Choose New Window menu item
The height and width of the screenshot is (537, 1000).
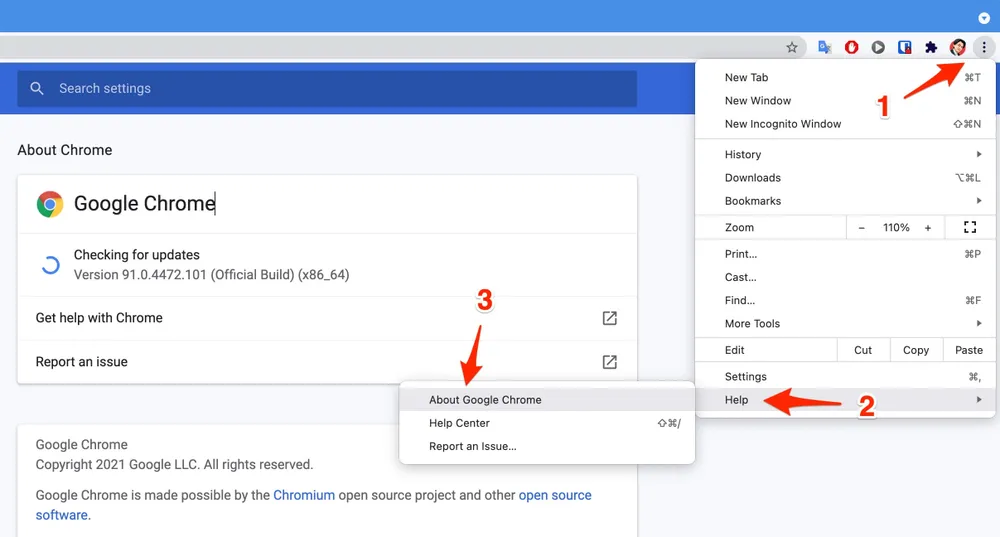point(845,101)
